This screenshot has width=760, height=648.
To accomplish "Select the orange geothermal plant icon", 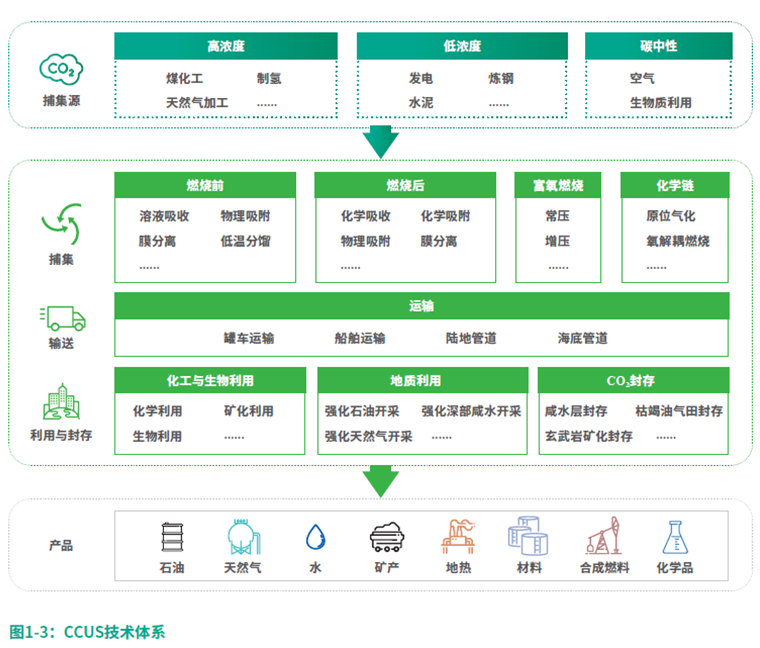I will tap(458, 537).
